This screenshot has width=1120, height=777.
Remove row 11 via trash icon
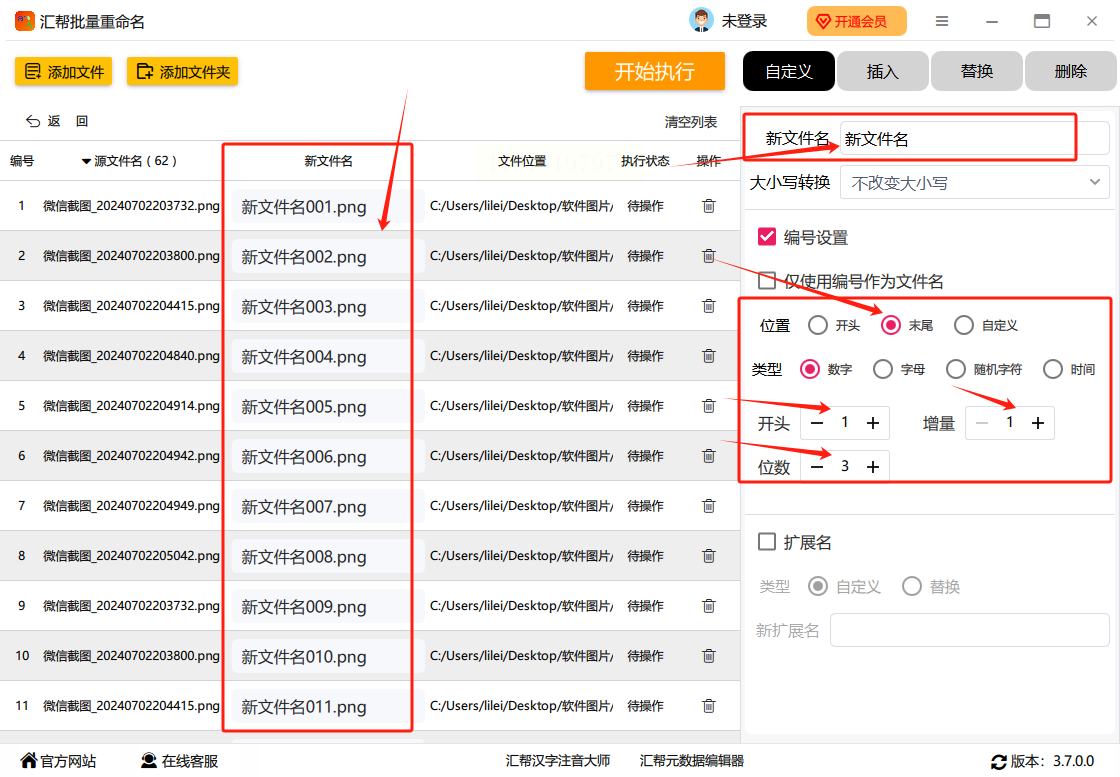pos(709,706)
